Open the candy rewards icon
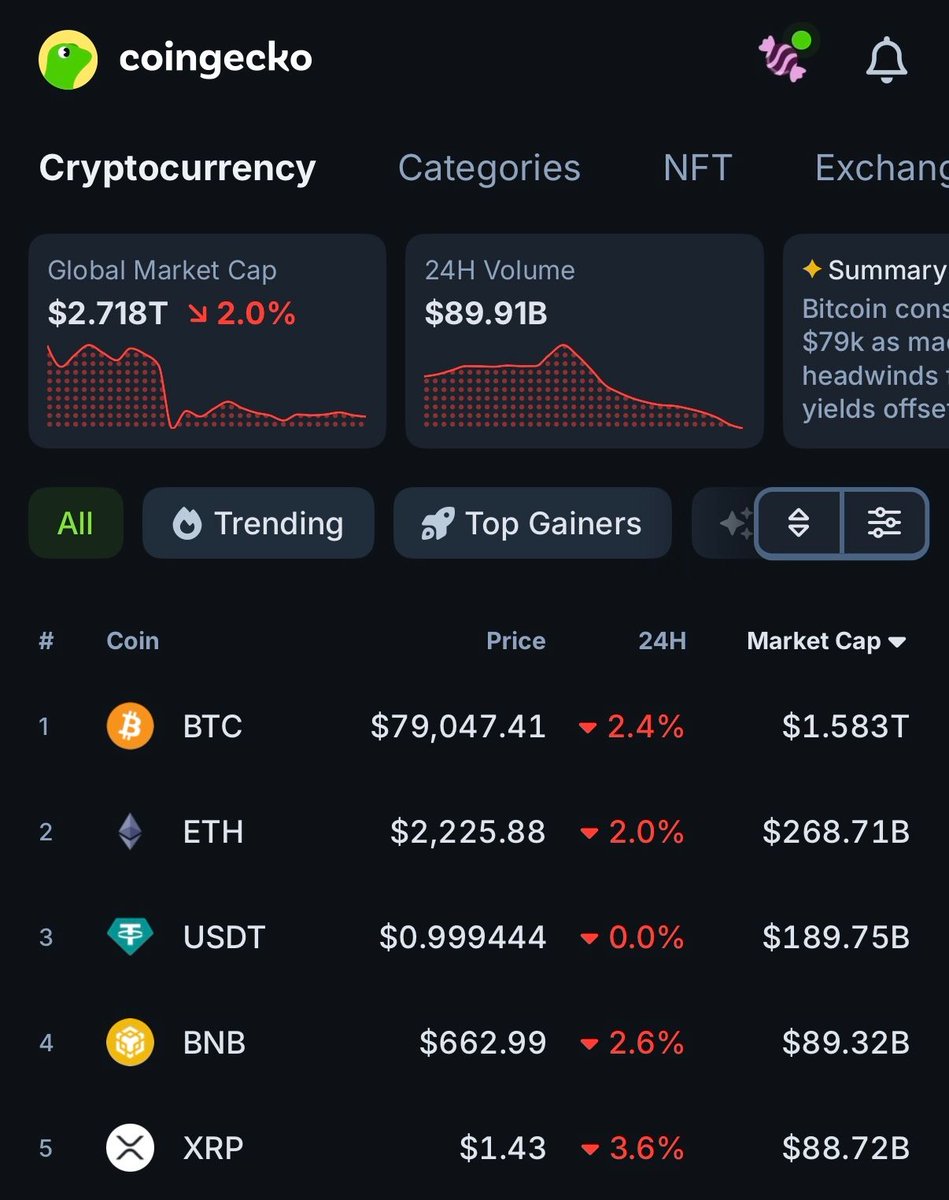The height and width of the screenshot is (1200, 949). [x=785, y=56]
